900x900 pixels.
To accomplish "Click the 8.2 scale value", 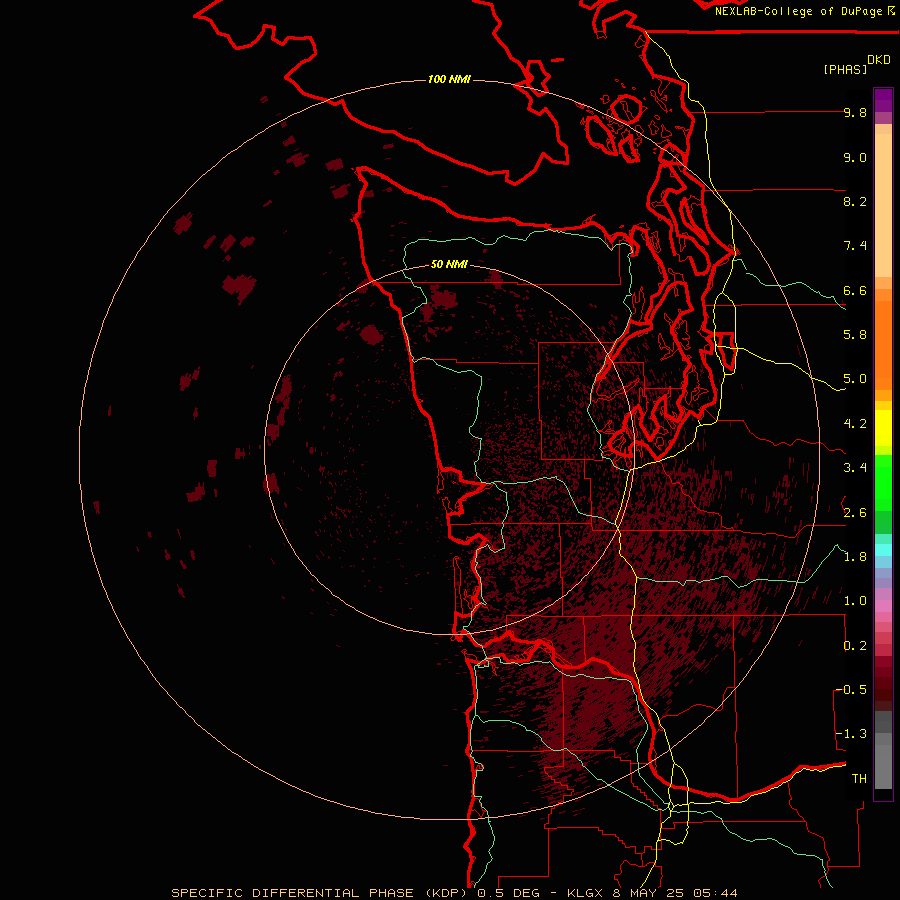I will coord(855,201).
